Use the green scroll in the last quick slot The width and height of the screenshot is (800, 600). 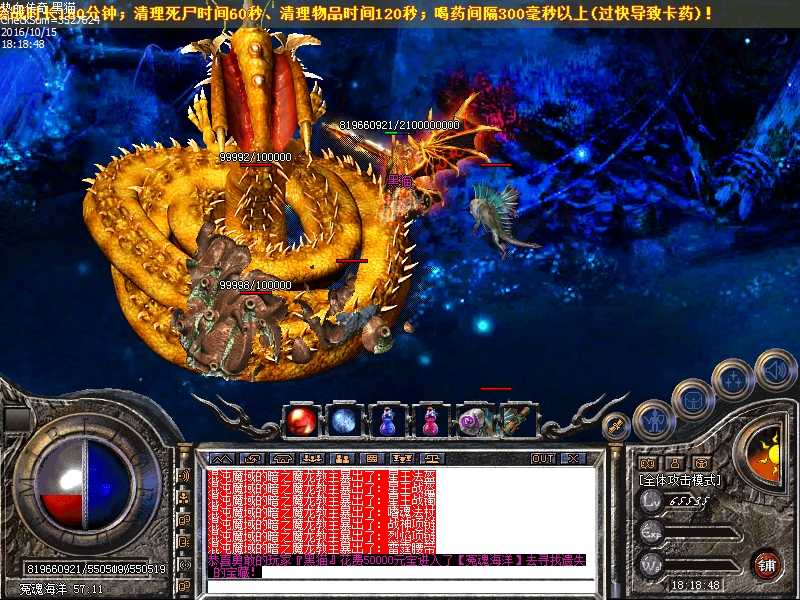point(517,421)
